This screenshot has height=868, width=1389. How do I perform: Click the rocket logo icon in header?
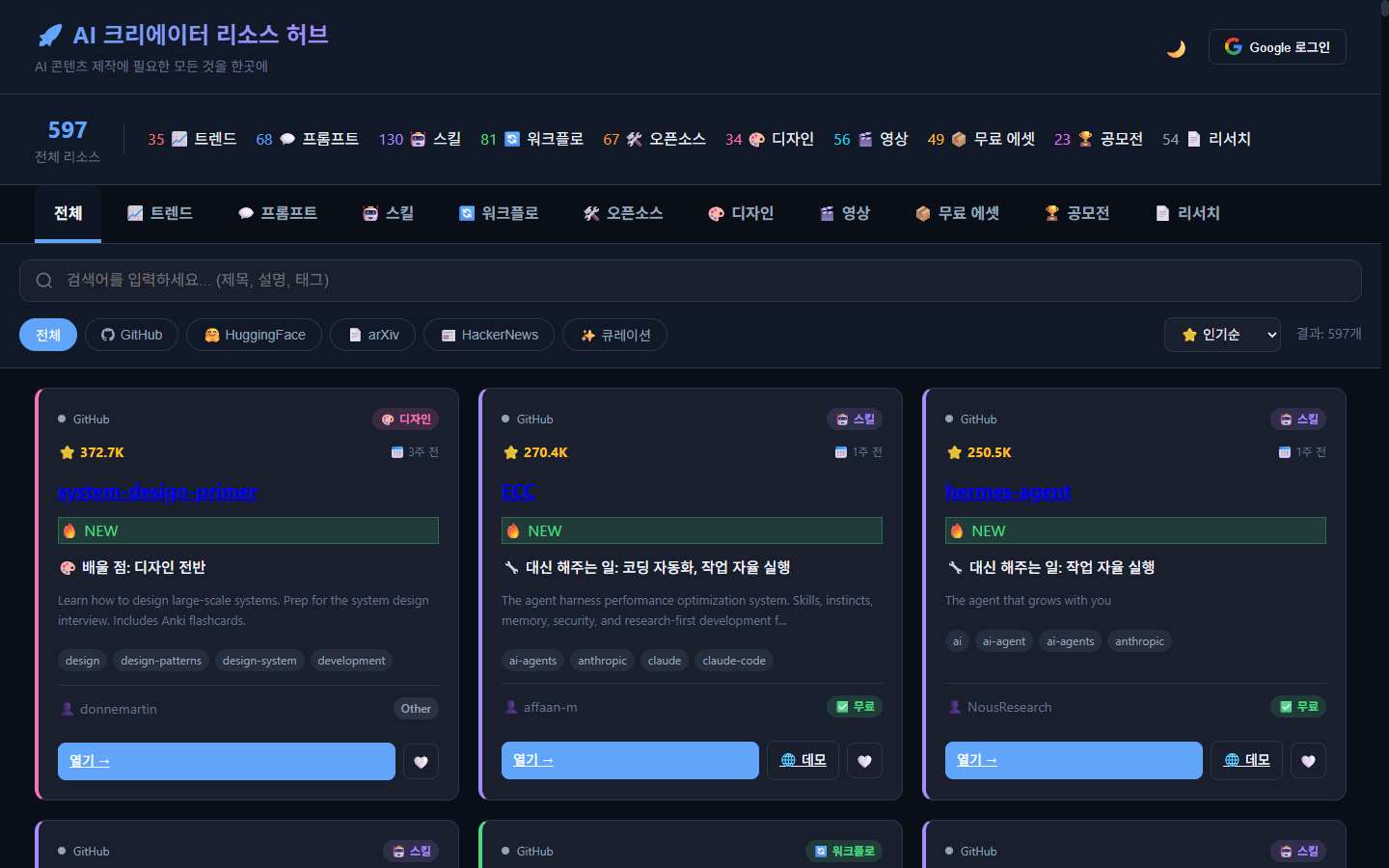(49, 36)
